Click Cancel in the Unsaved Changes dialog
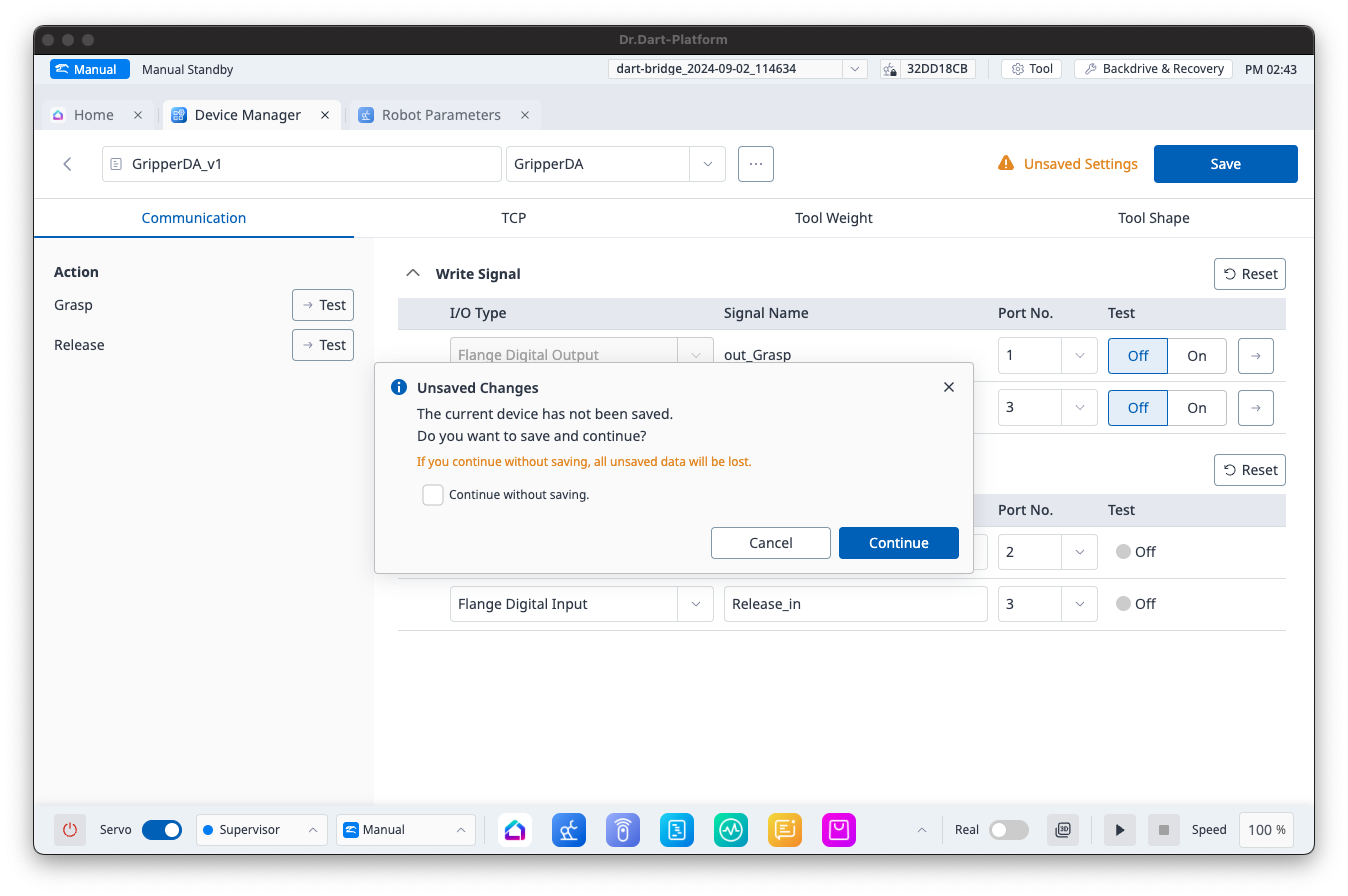1348x896 pixels. [x=770, y=543]
